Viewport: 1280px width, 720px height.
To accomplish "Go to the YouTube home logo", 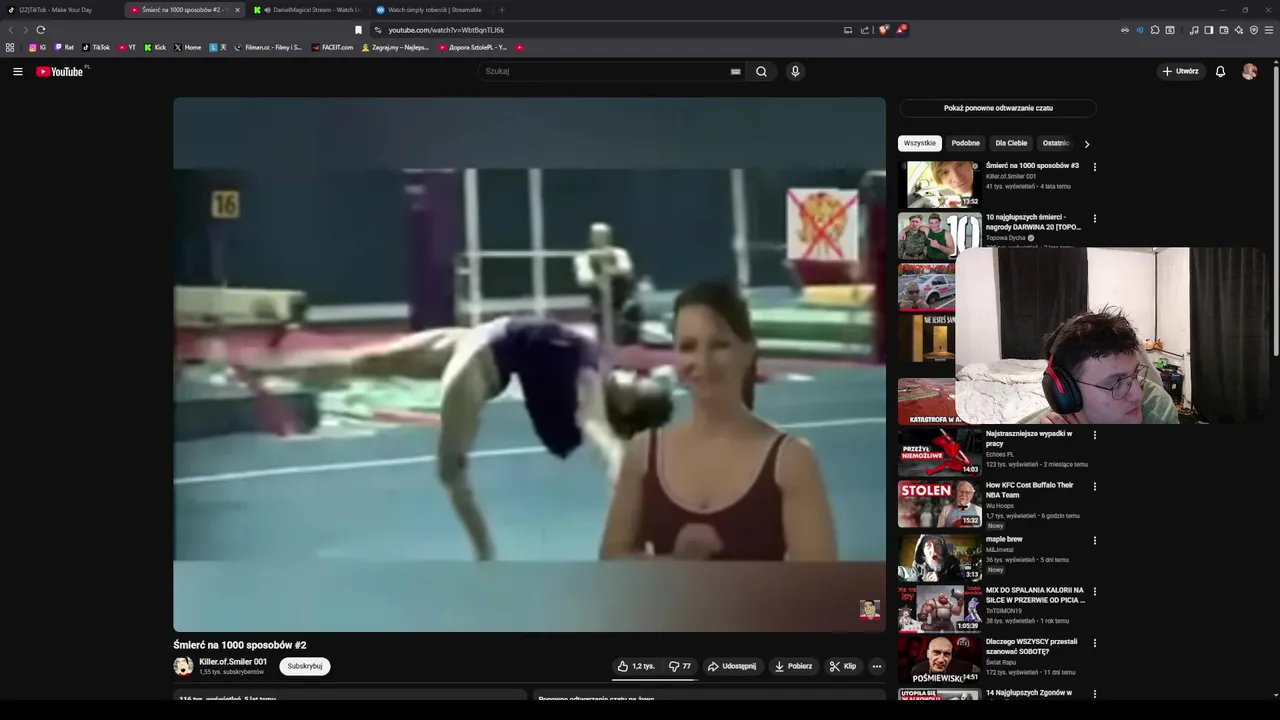I will (61, 71).
